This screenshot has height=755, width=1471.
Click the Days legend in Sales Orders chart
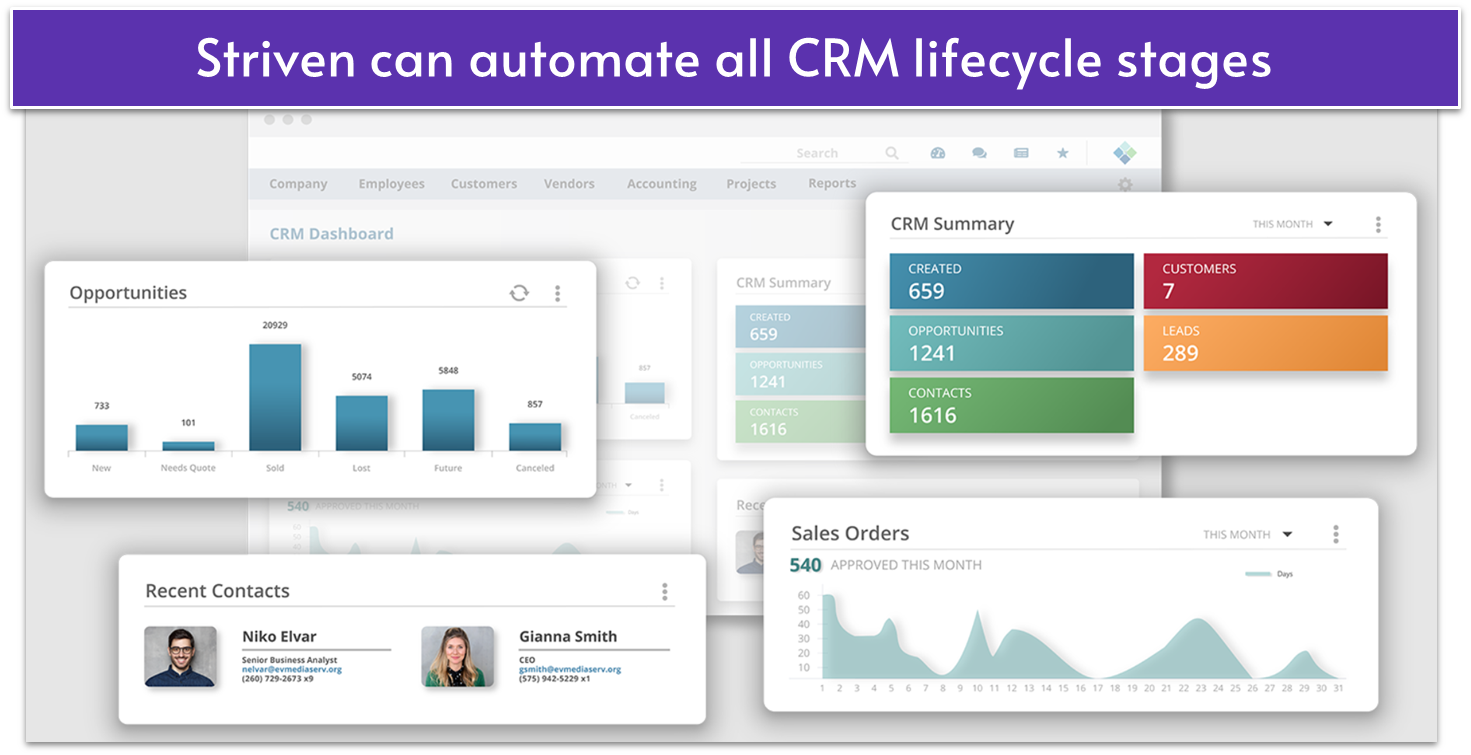tap(1269, 575)
